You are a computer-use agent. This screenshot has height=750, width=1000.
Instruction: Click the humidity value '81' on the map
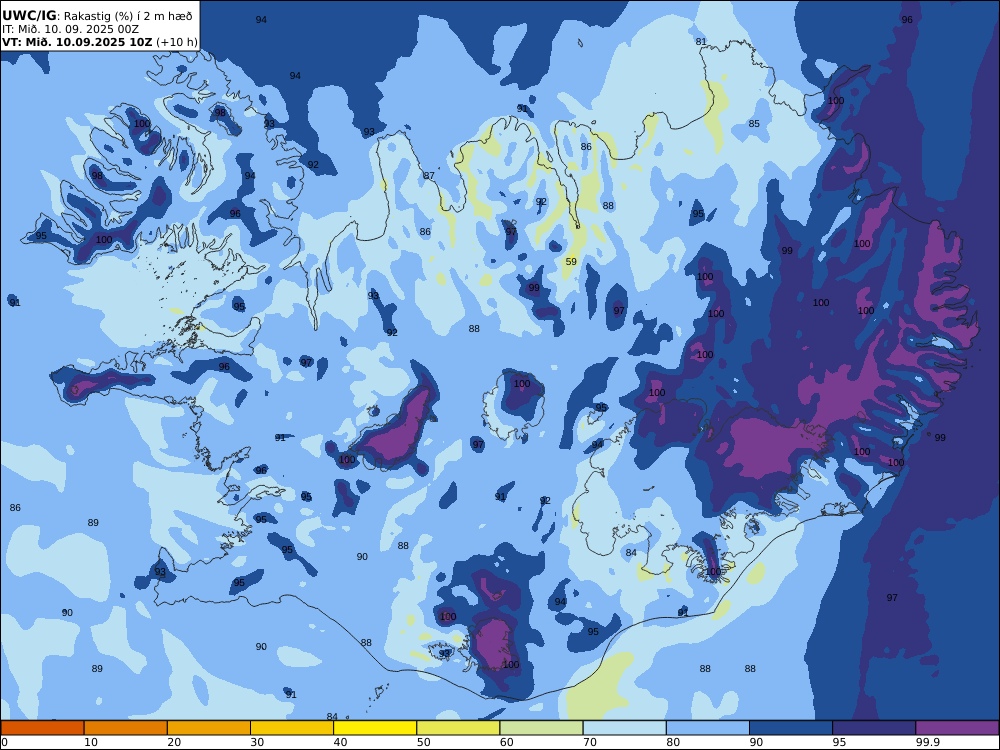[x=701, y=41]
